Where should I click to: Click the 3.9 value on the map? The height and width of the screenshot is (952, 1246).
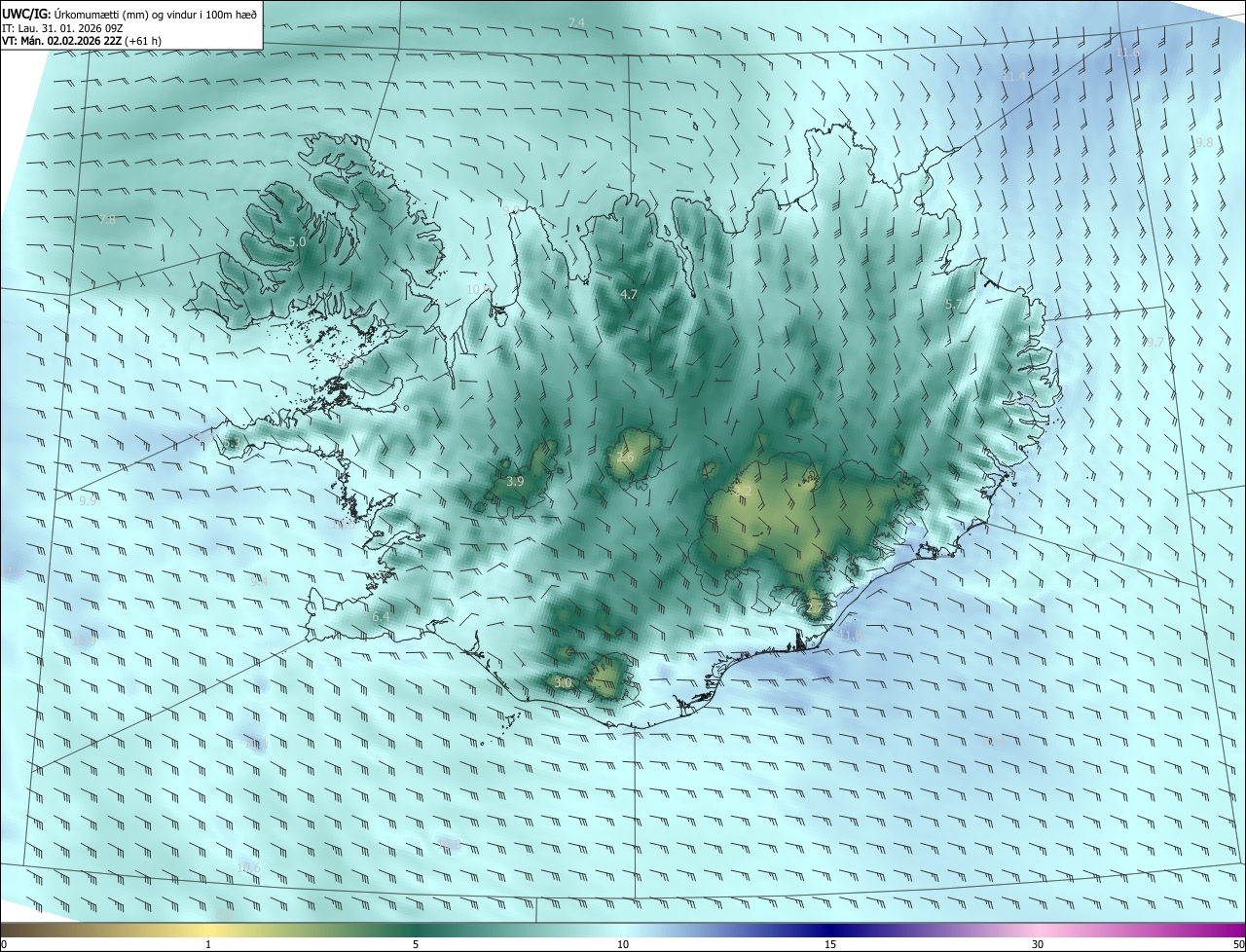[x=516, y=482]
